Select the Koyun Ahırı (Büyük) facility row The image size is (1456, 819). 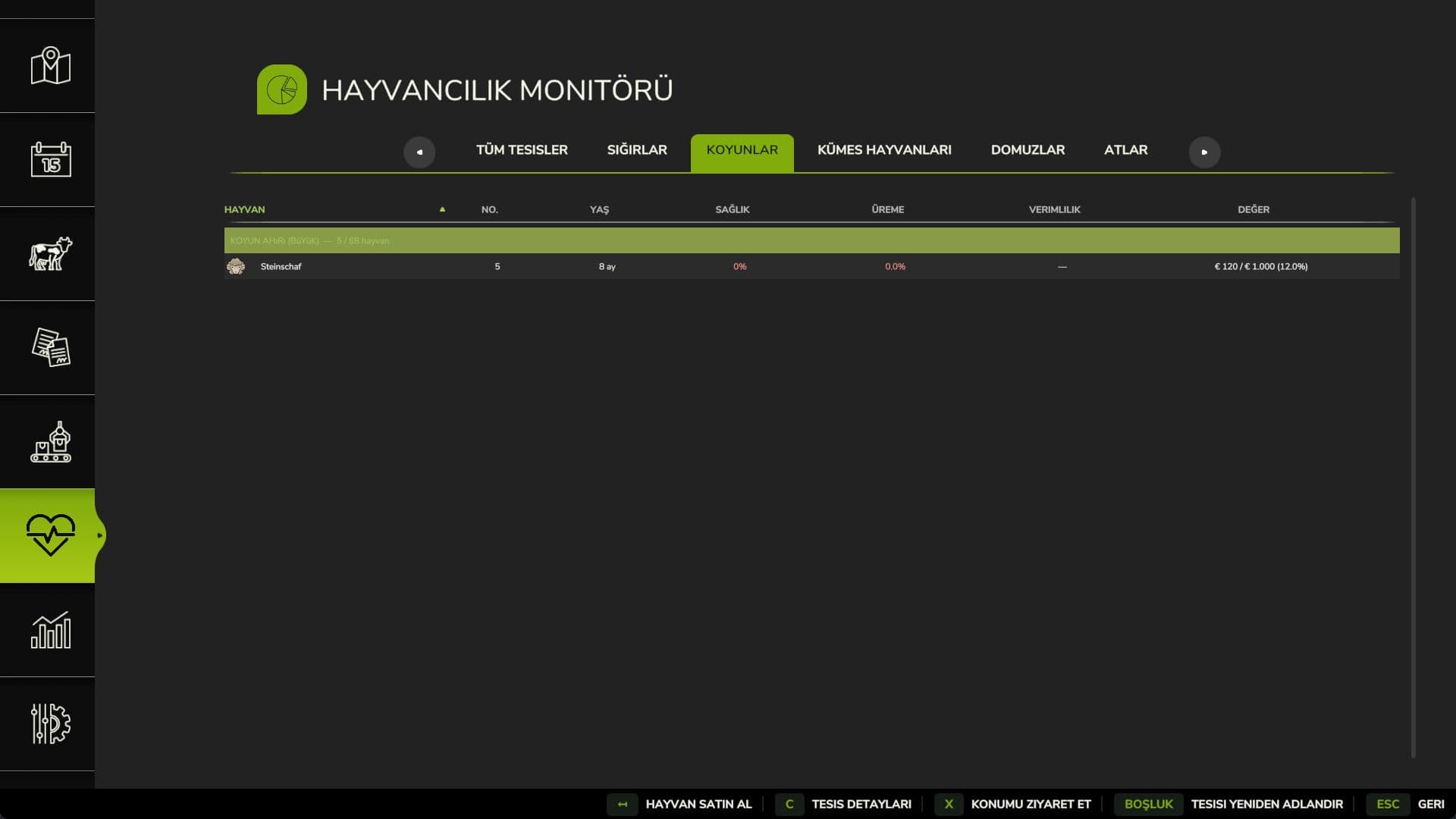(x=811, y=240)
